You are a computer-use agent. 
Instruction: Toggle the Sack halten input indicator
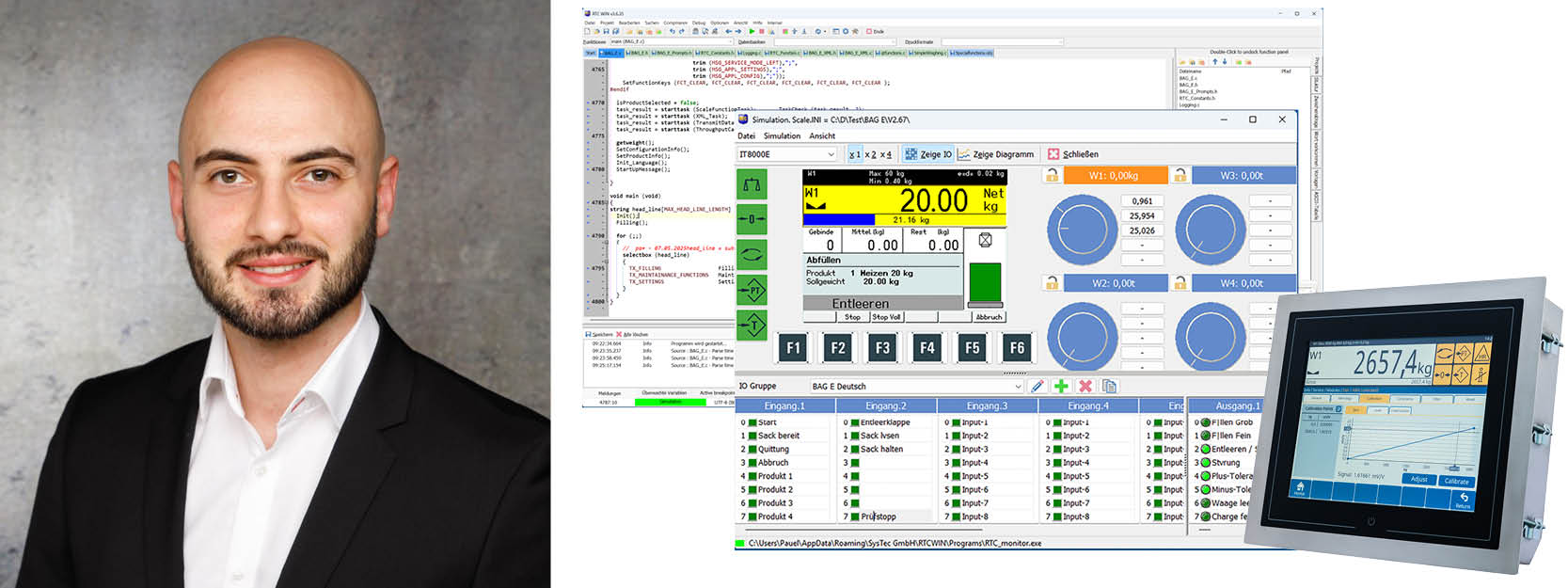855,449
